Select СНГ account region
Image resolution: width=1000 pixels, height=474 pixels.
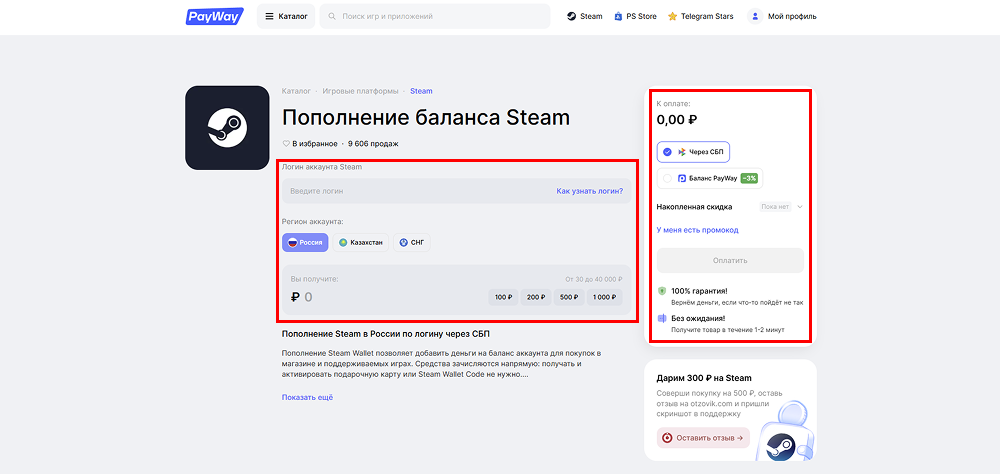tap(411, 242)
